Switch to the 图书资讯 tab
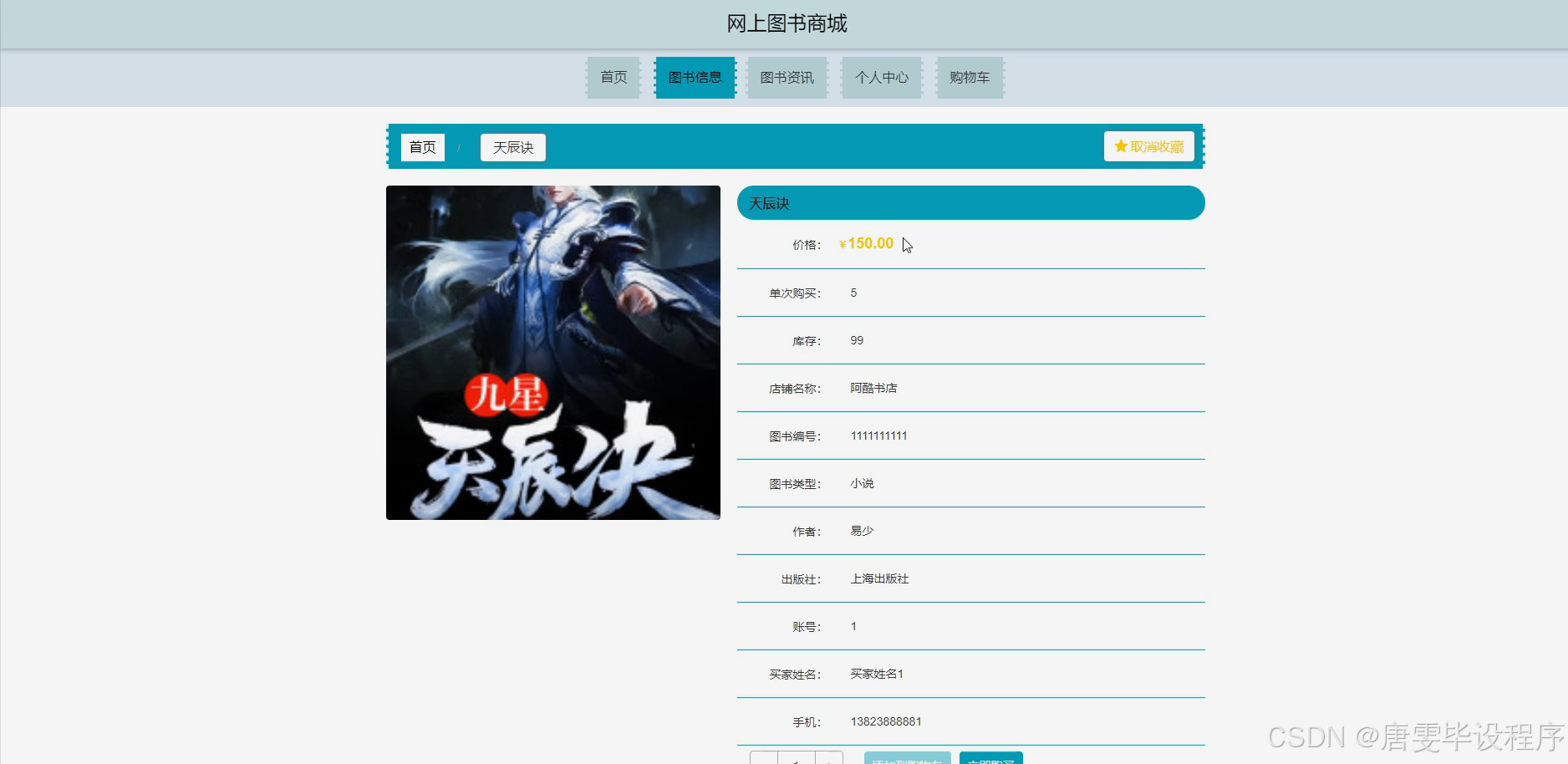The height and width of the screenshot is (764, 1568). coord(787,78)
